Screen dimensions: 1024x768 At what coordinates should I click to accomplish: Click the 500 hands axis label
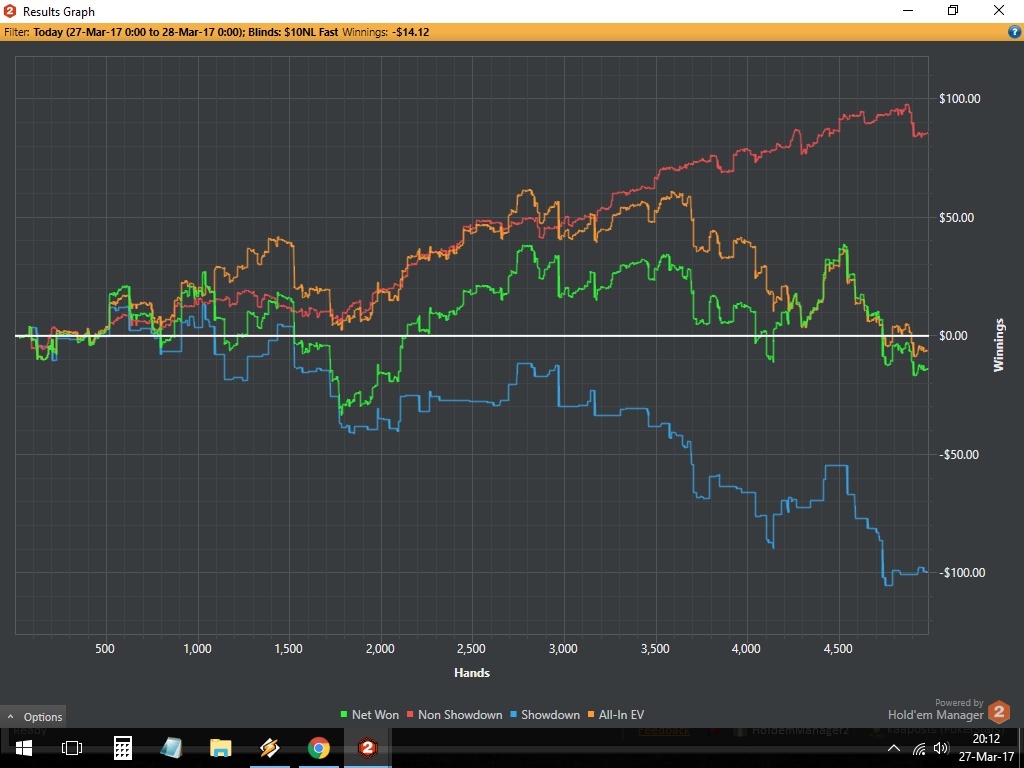click(x=104, y=648)
